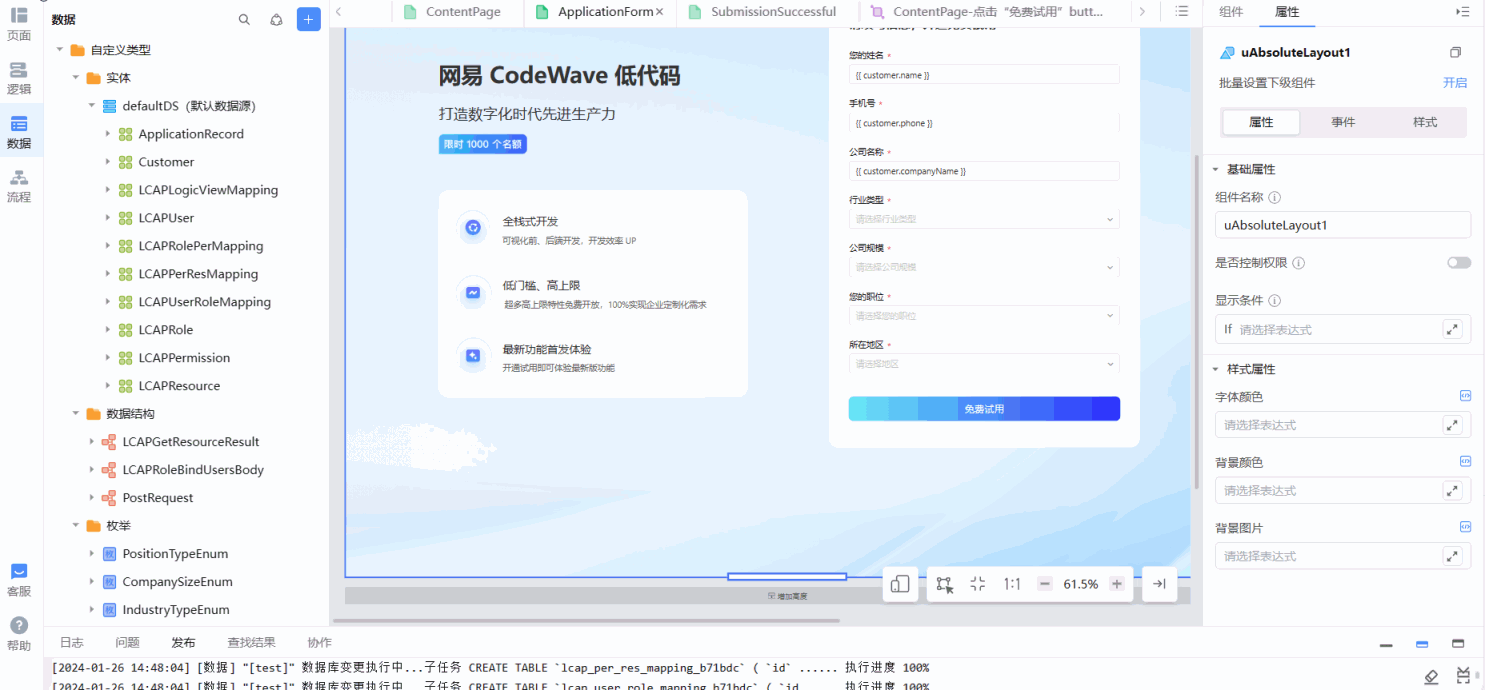1485x690 pixels.
Task: Open the 查找结果 tab in the bottom panel
Action: 251,643
